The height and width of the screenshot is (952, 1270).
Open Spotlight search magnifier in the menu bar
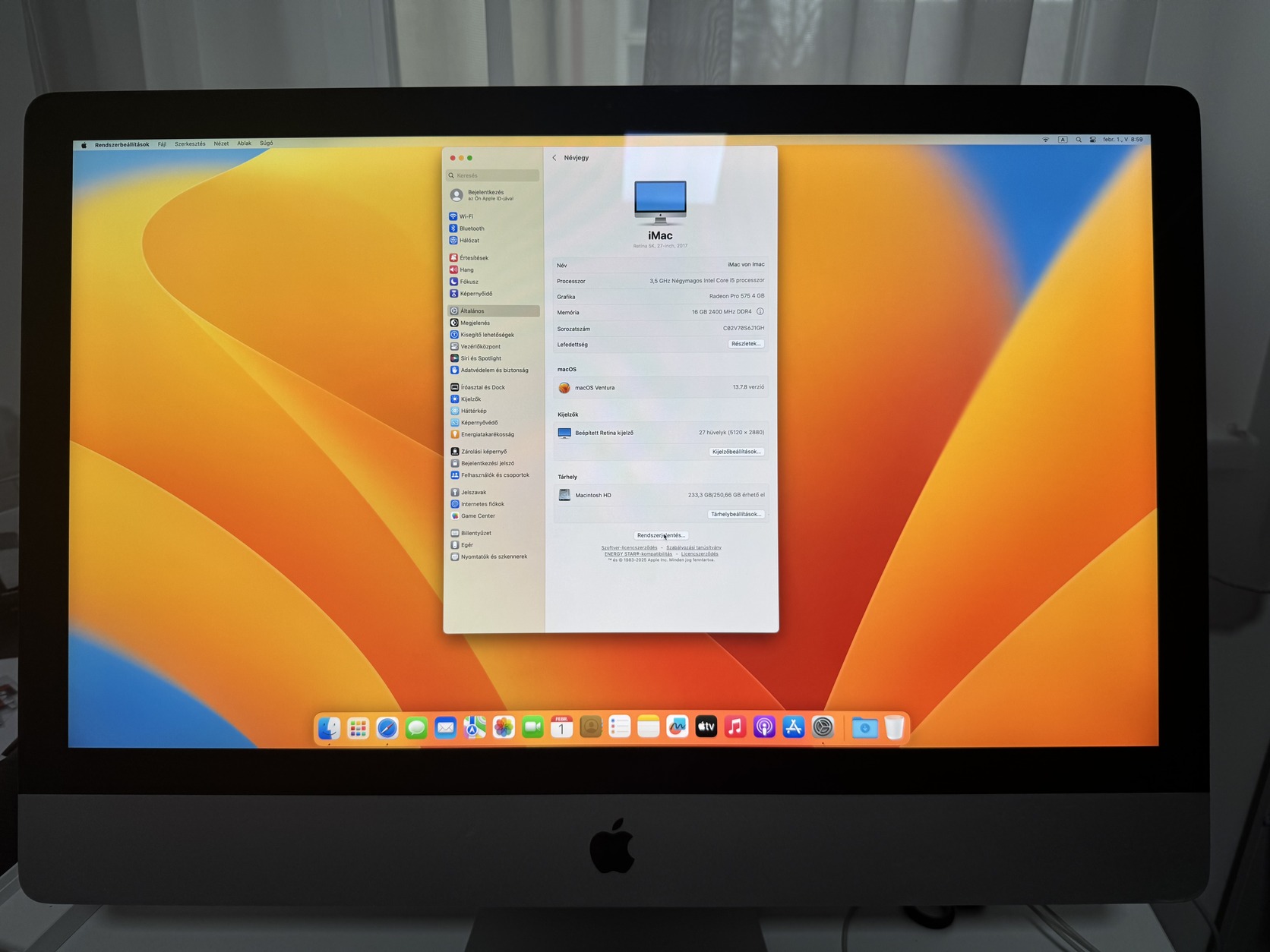(x=1079, y=140)
